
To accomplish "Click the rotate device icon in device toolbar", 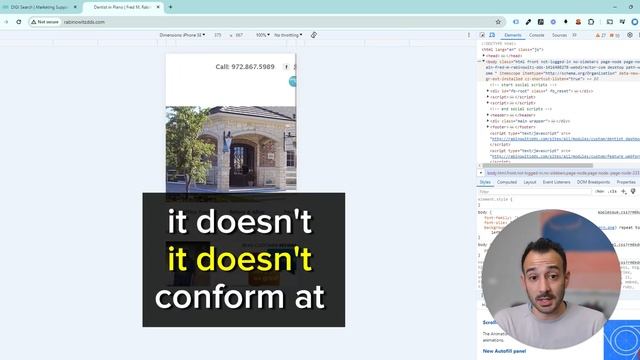I will 313,35.
